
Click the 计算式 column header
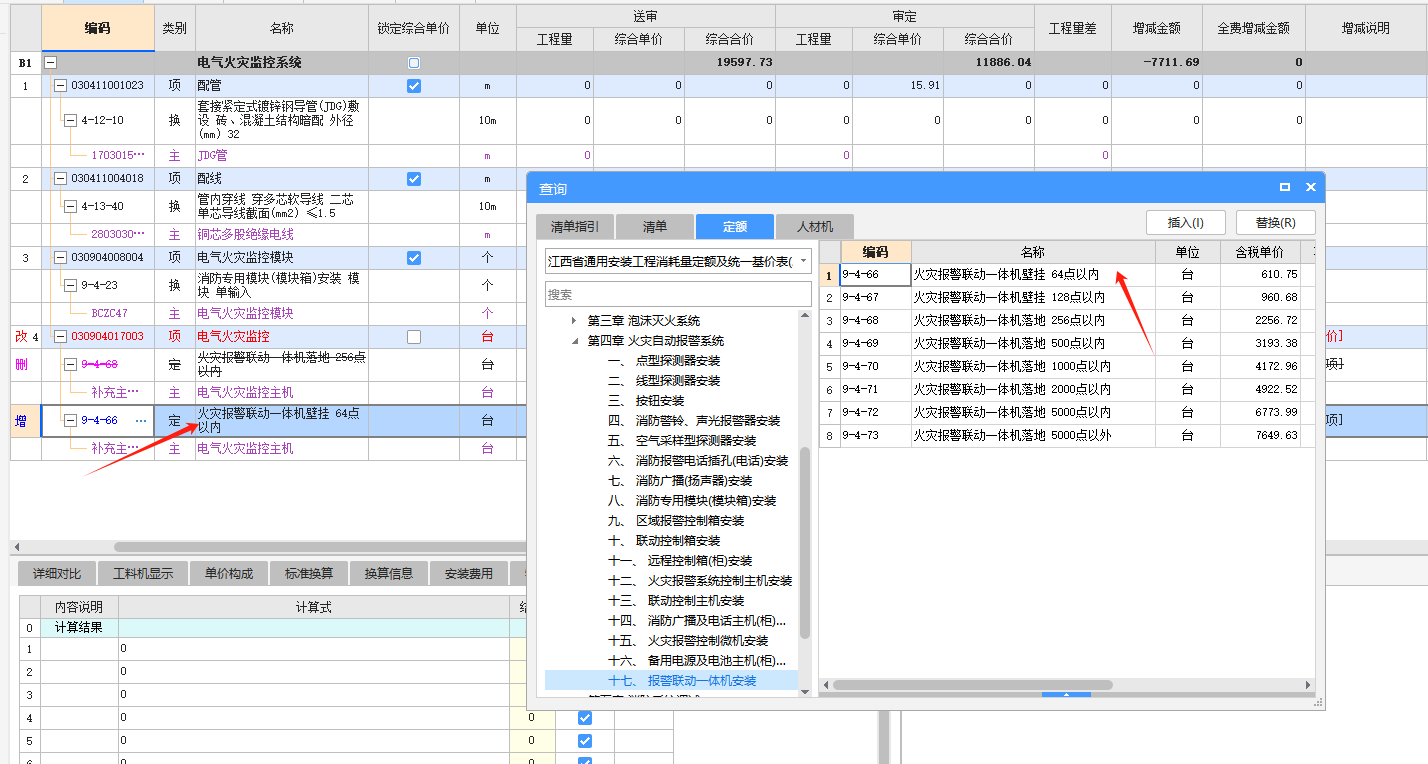pos(313,607)
